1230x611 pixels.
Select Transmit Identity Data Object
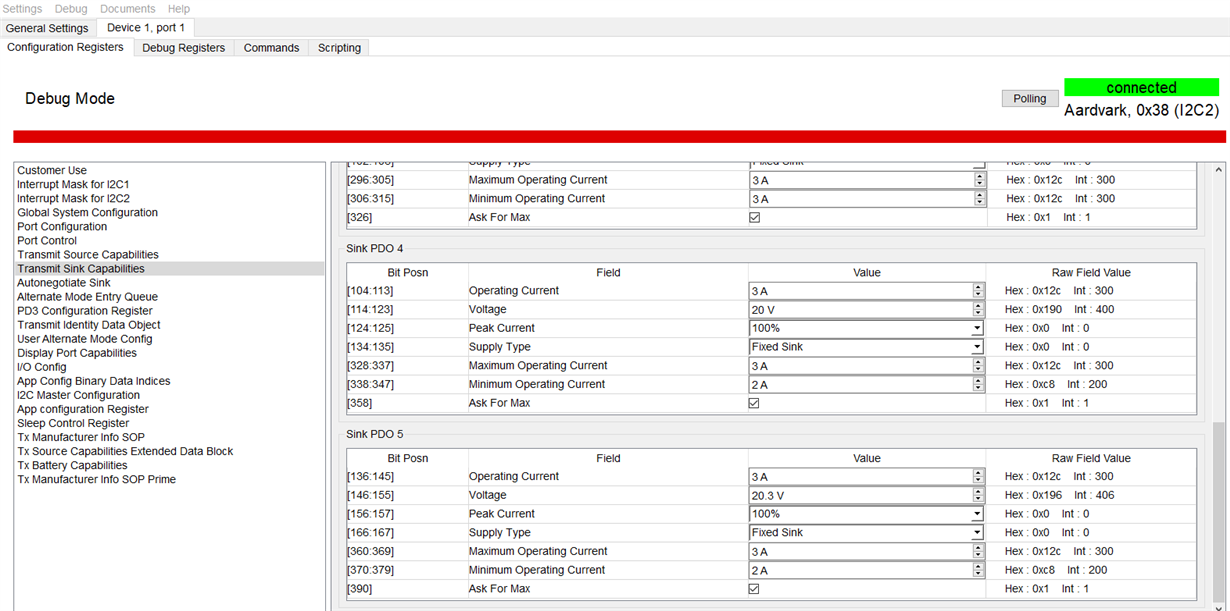pos(89,324)
